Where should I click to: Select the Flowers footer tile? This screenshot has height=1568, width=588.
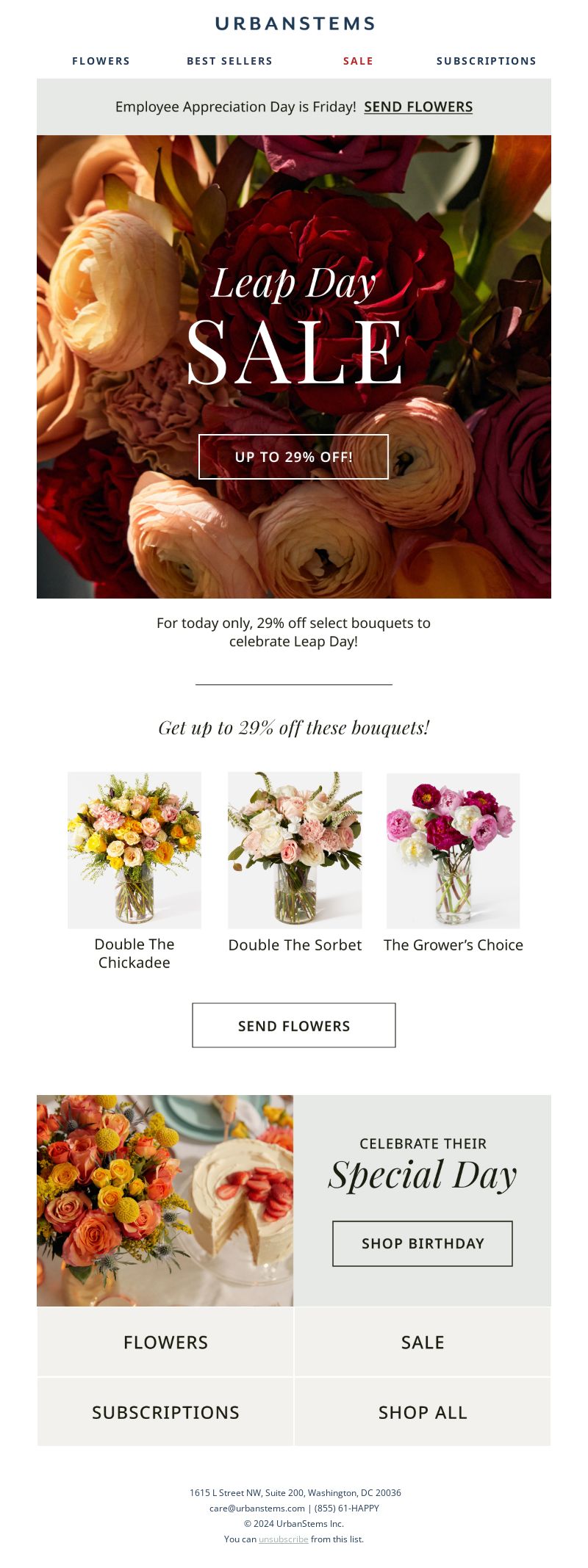point(165,1343)
